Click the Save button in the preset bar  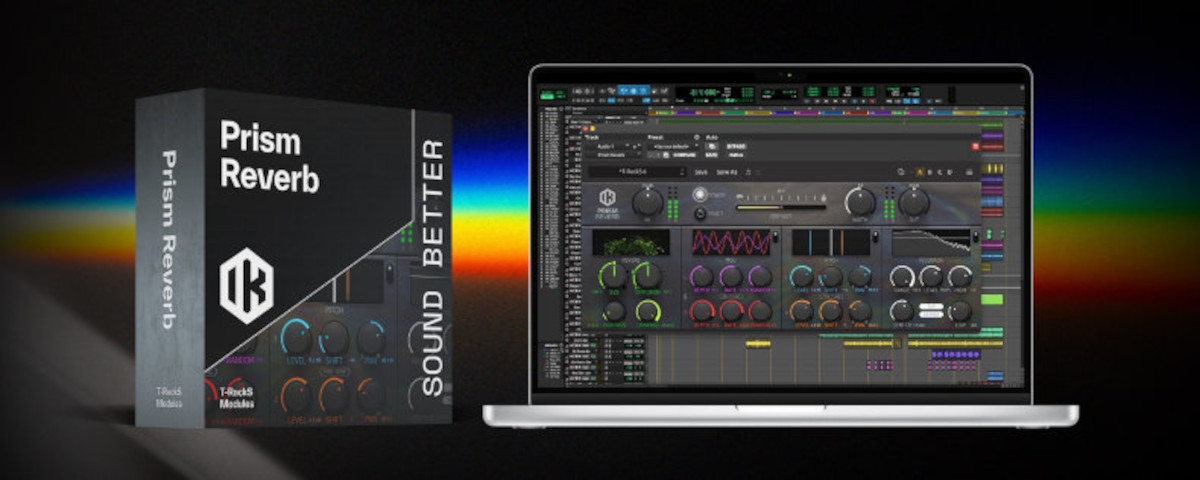click(701, 172)
